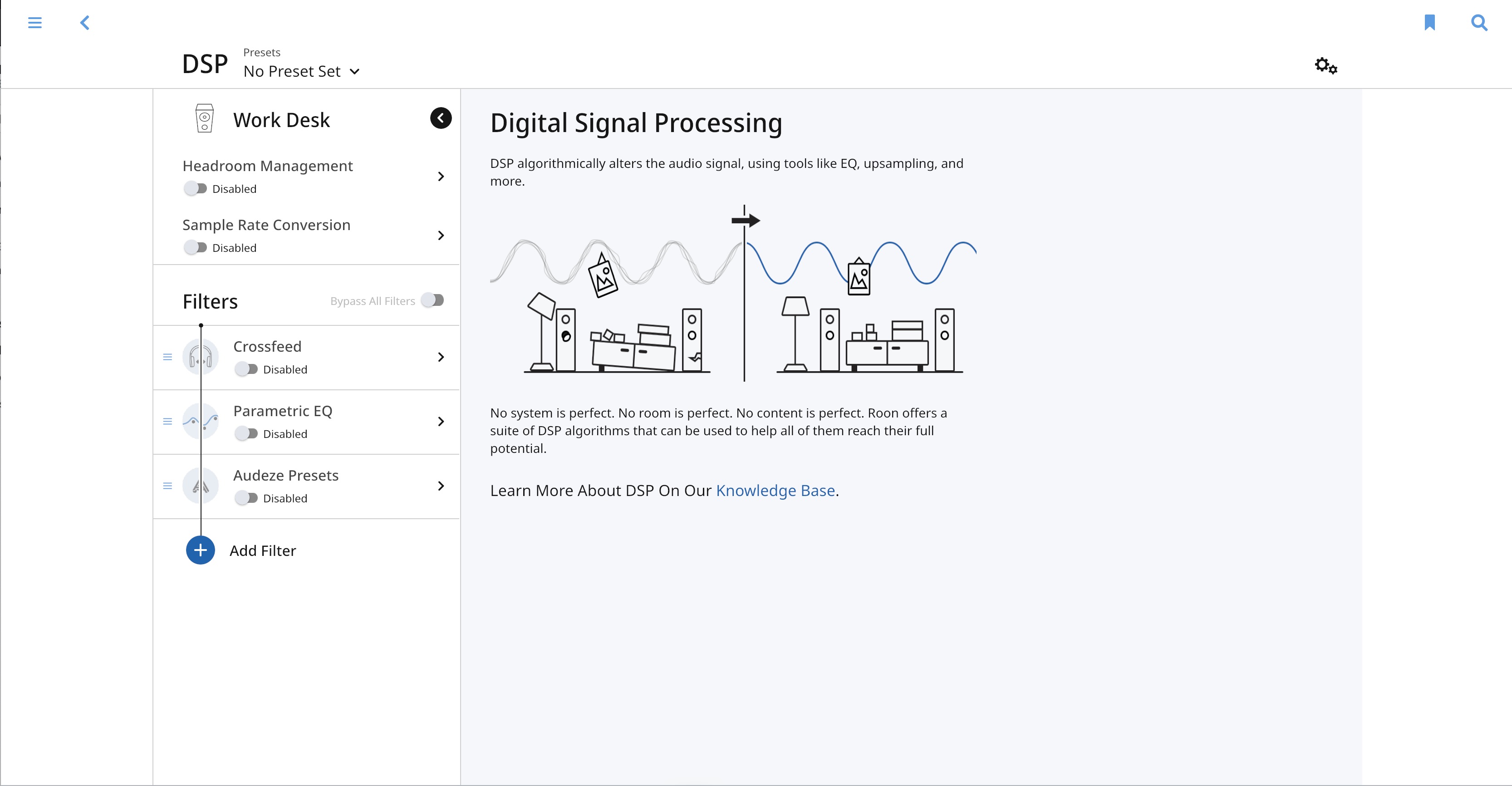Expand Headroom Management settings chevron
This screenshot has height=786, width=1512.
[x=441, y=177]
